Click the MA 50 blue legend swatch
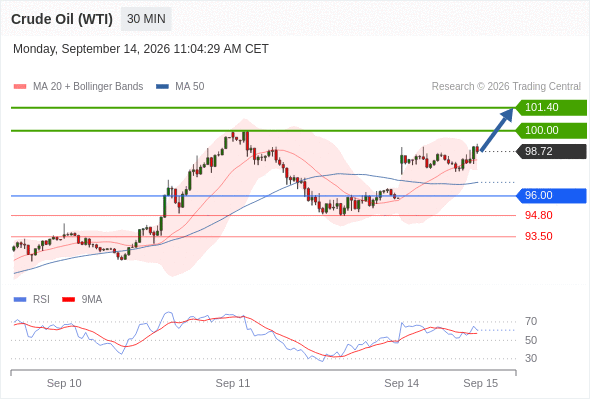The image size is (590, 400). (x=162, y=87)
